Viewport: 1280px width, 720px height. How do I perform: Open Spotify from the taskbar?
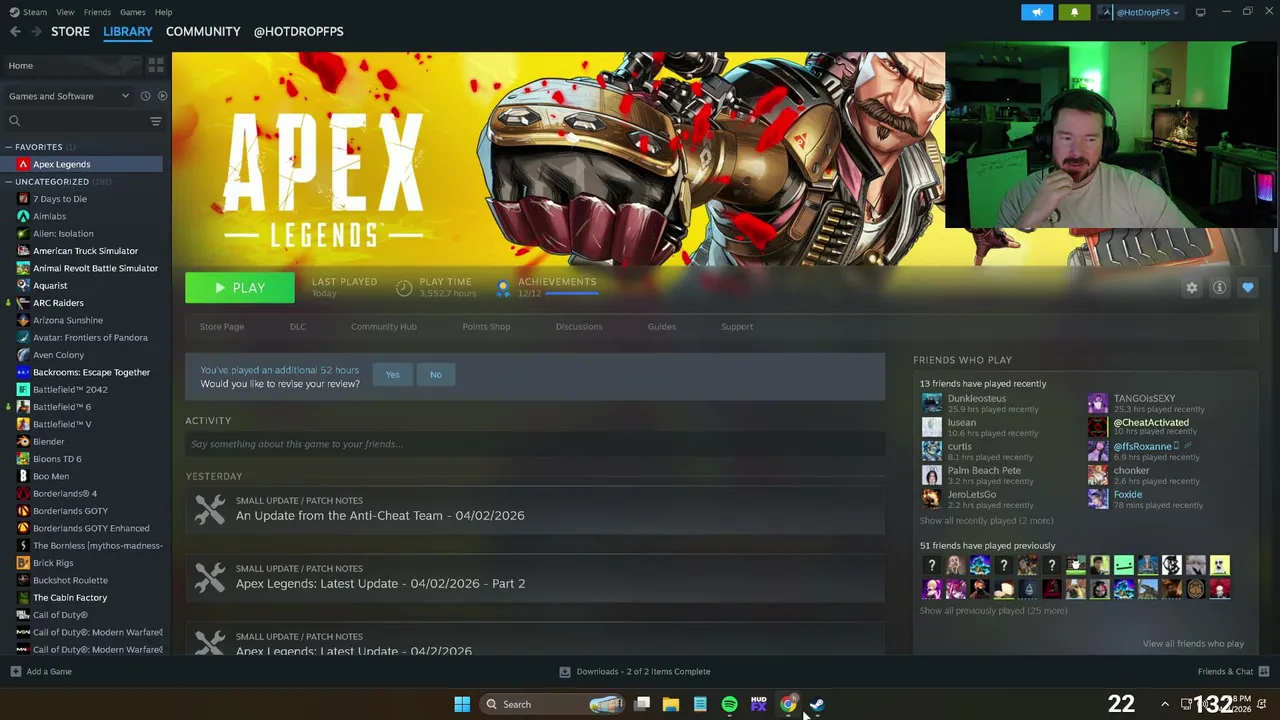coord(729,704)
